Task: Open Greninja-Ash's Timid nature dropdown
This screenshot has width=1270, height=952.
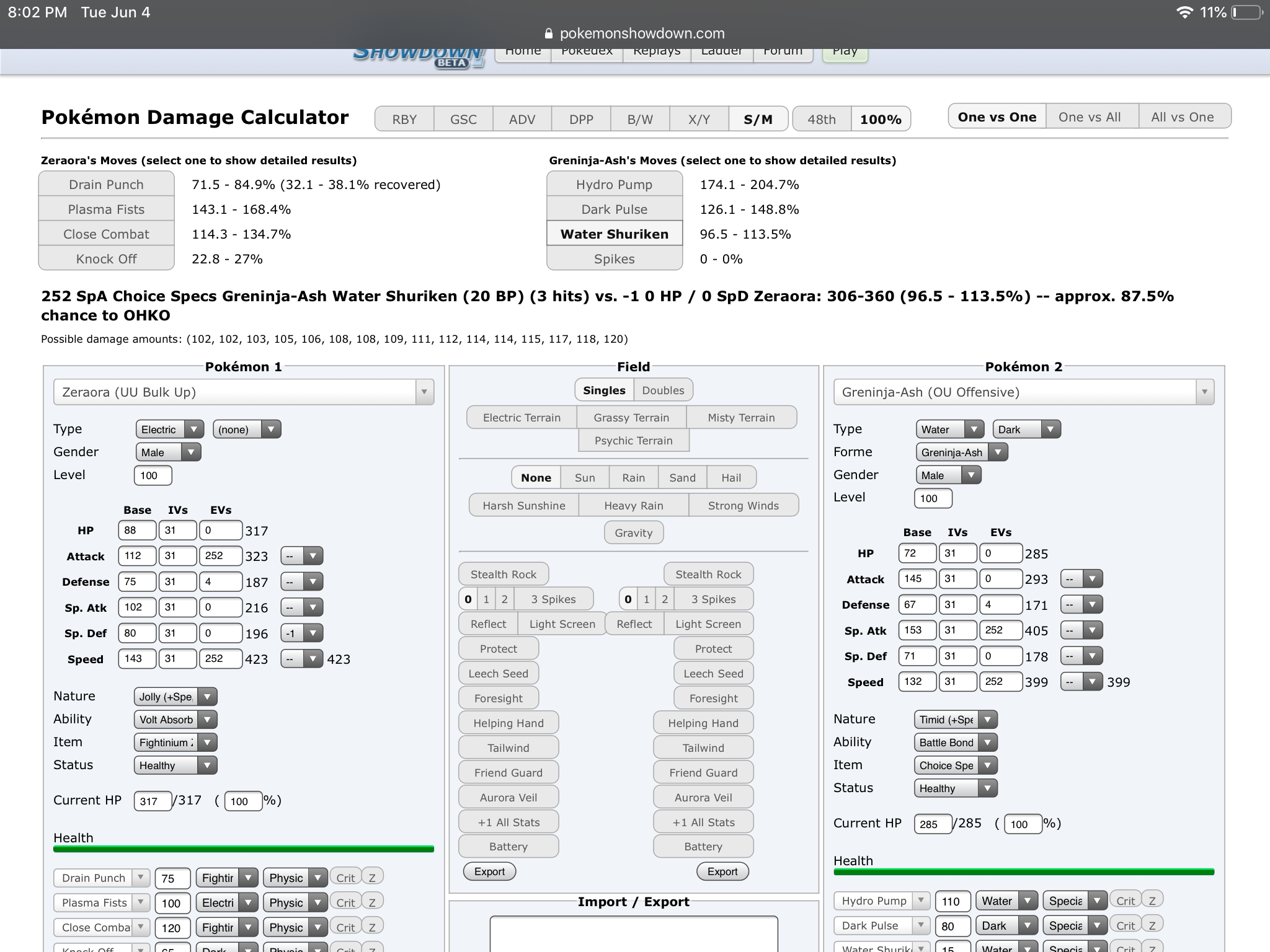Action: coord(956,720)
